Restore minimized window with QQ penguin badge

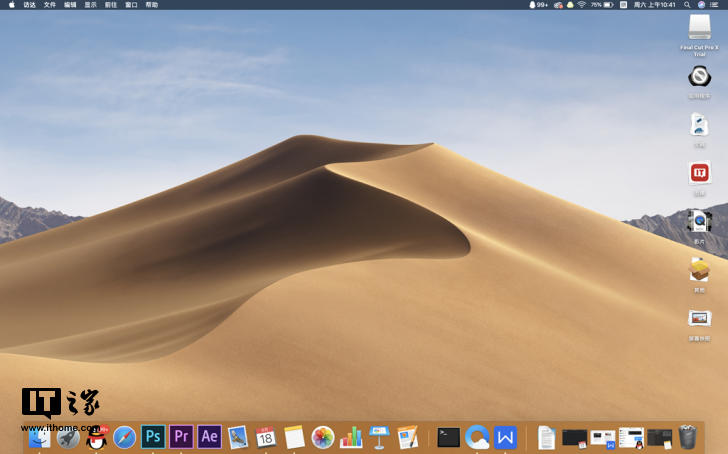pyautogui.click(x=631, y=438)
